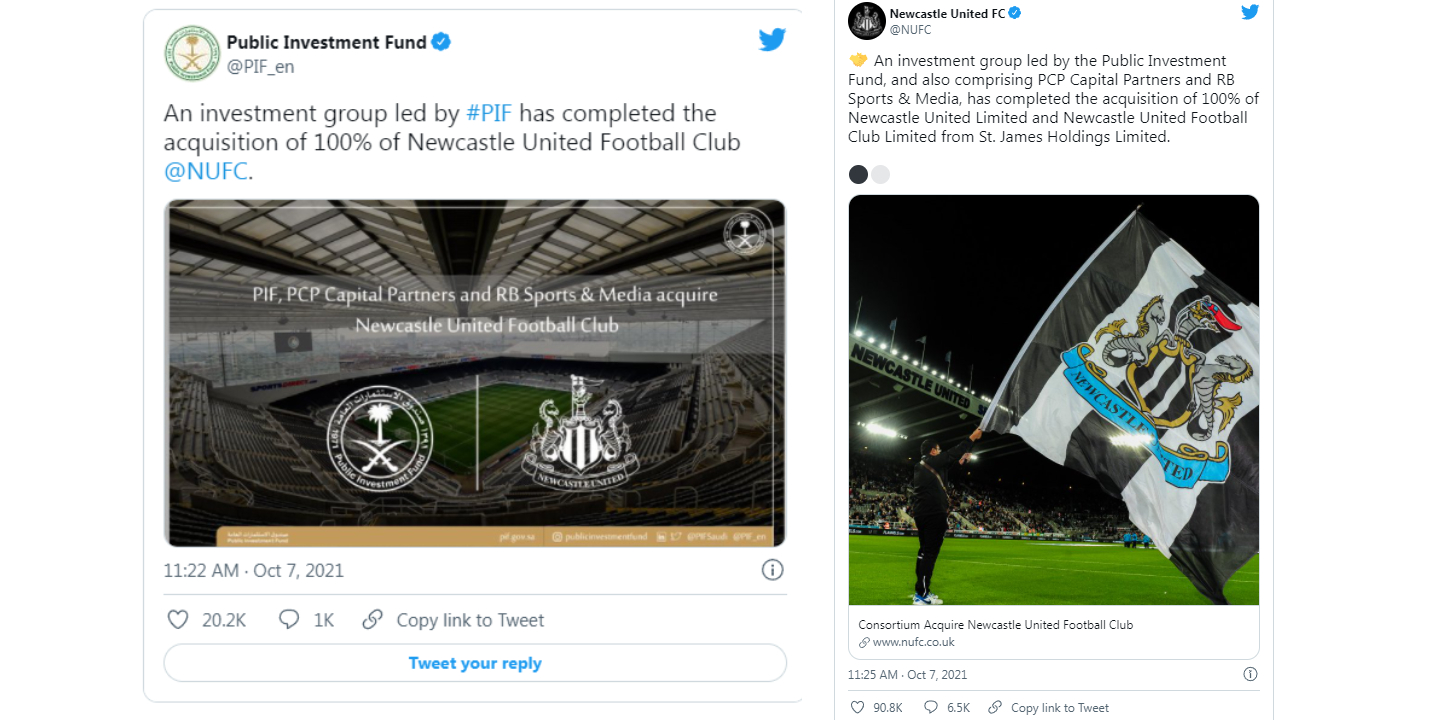Image resolution: width=1440 pixels, height=720 pixels.
Task: Click the reply bubble icon showing 1K
Action: pos(289,620)
